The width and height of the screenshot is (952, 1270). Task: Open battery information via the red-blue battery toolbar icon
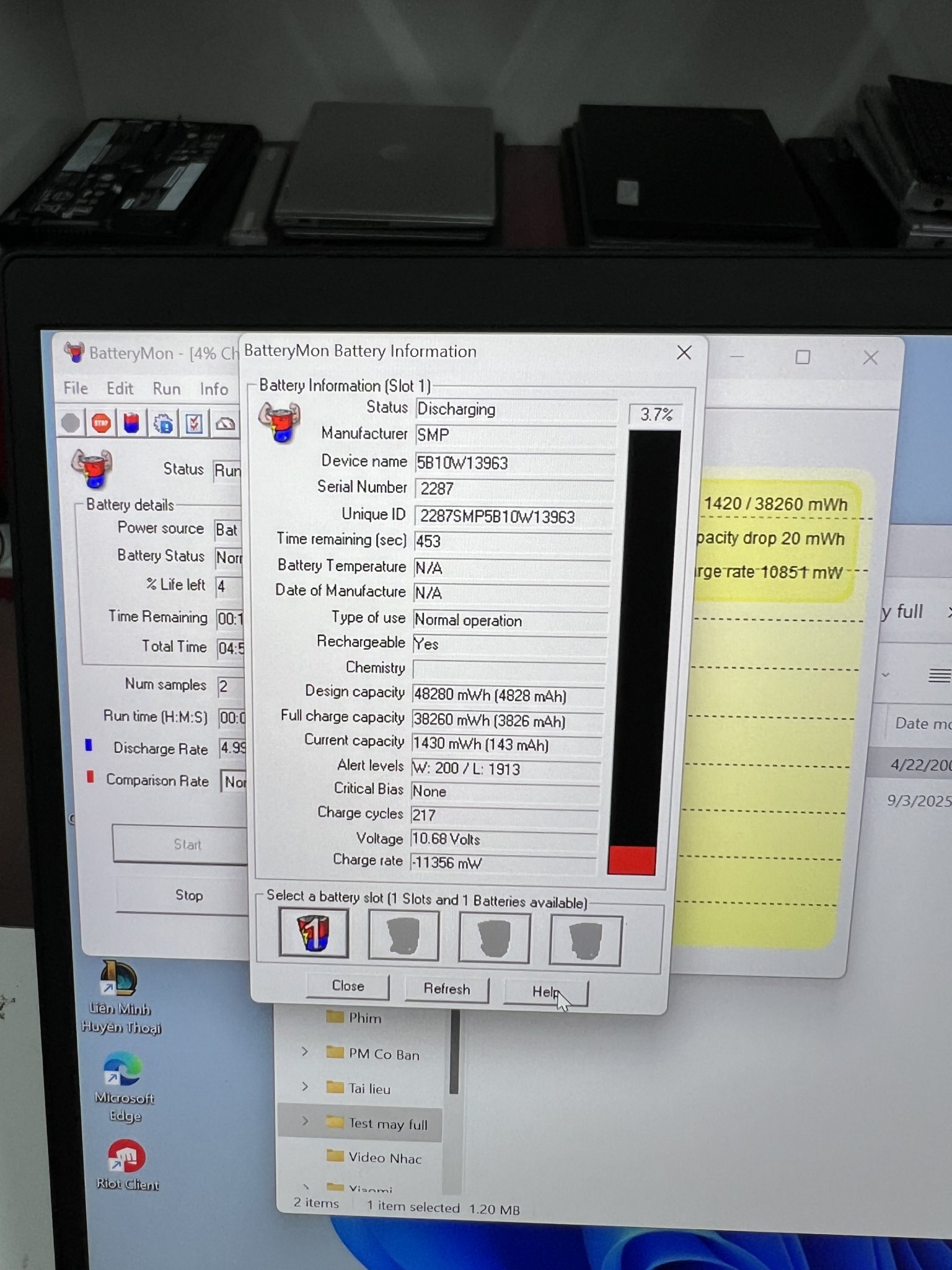(x=131, y=423)
